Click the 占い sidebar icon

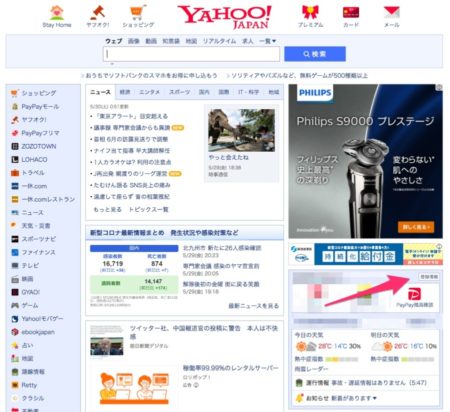pos(15,345)
